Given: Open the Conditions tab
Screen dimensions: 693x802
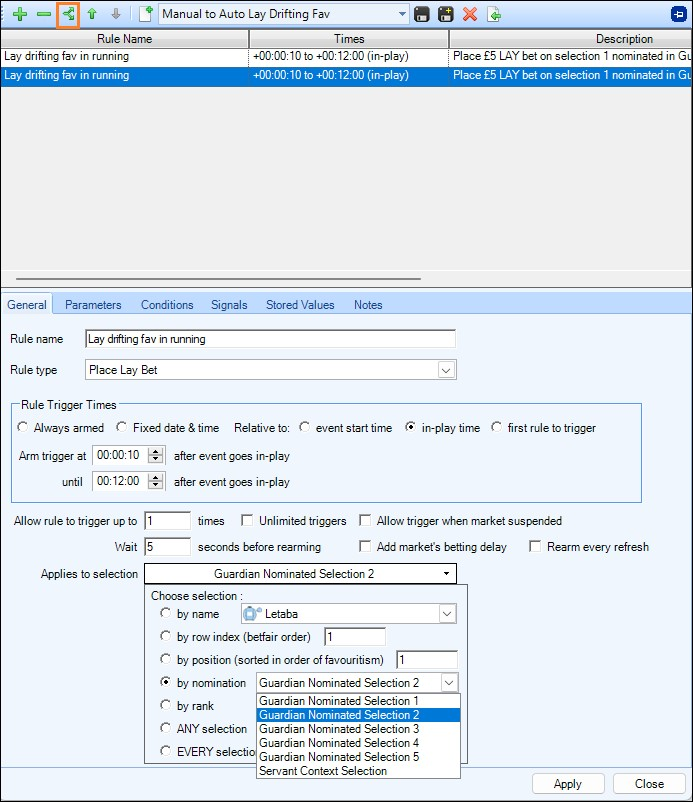Looking at the screenshot, I should 167,305.
